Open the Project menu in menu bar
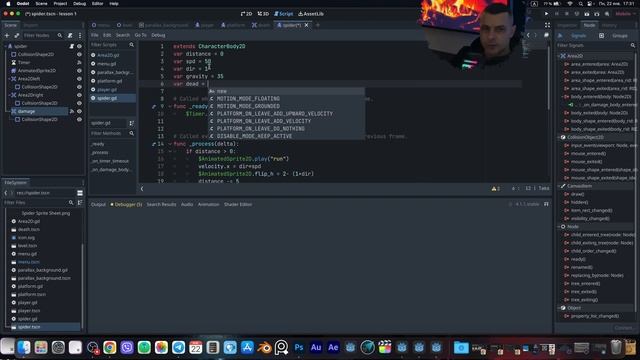The image size is (640, 360). click(x=60, y=3)
